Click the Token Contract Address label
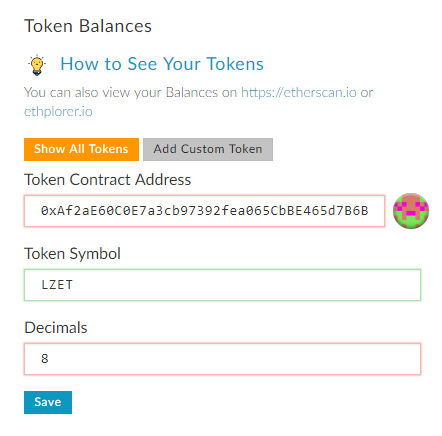 pyautogui.click(x=107, y=180)
